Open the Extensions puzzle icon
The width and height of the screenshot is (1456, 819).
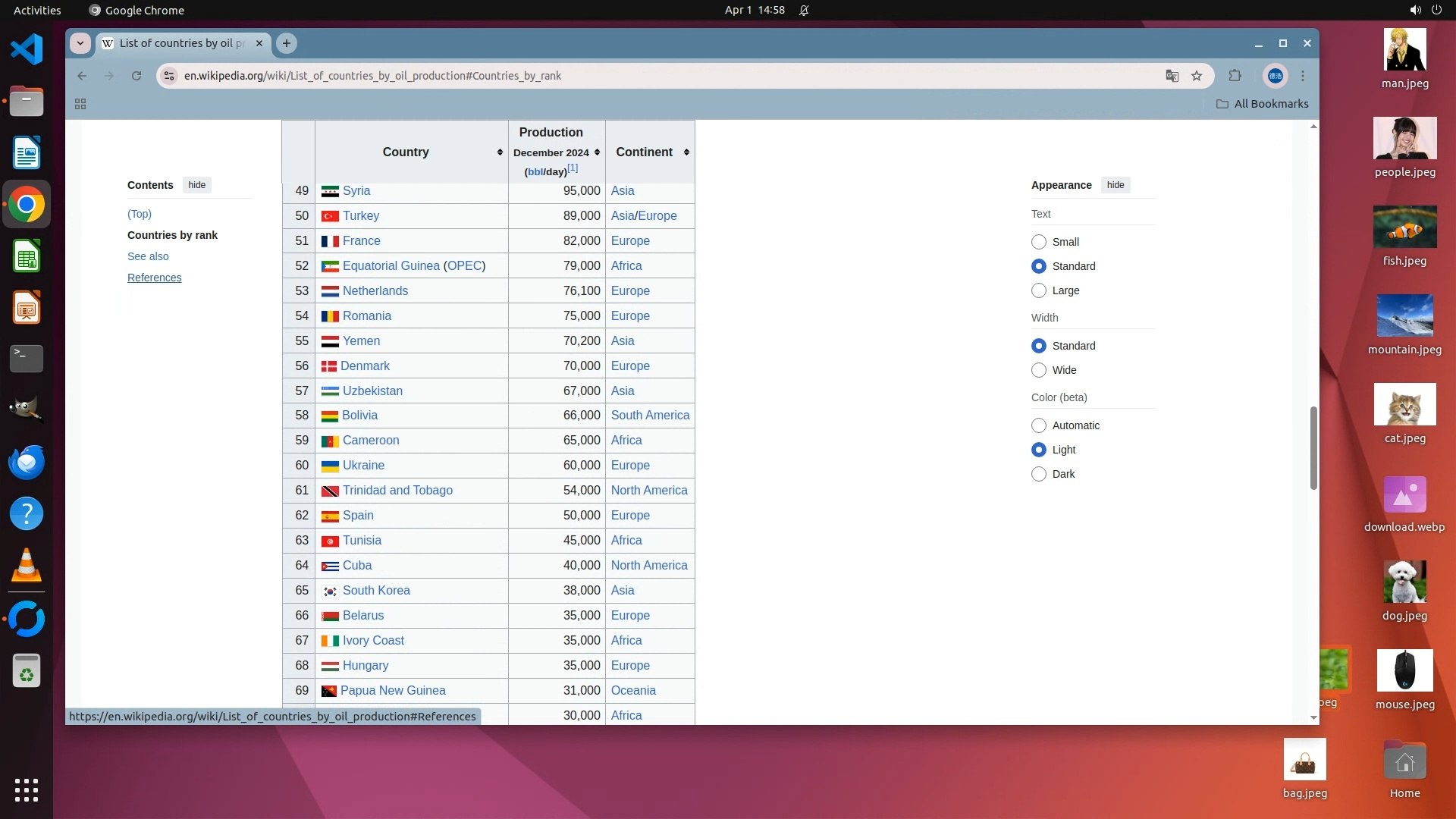click(1235, 76)
